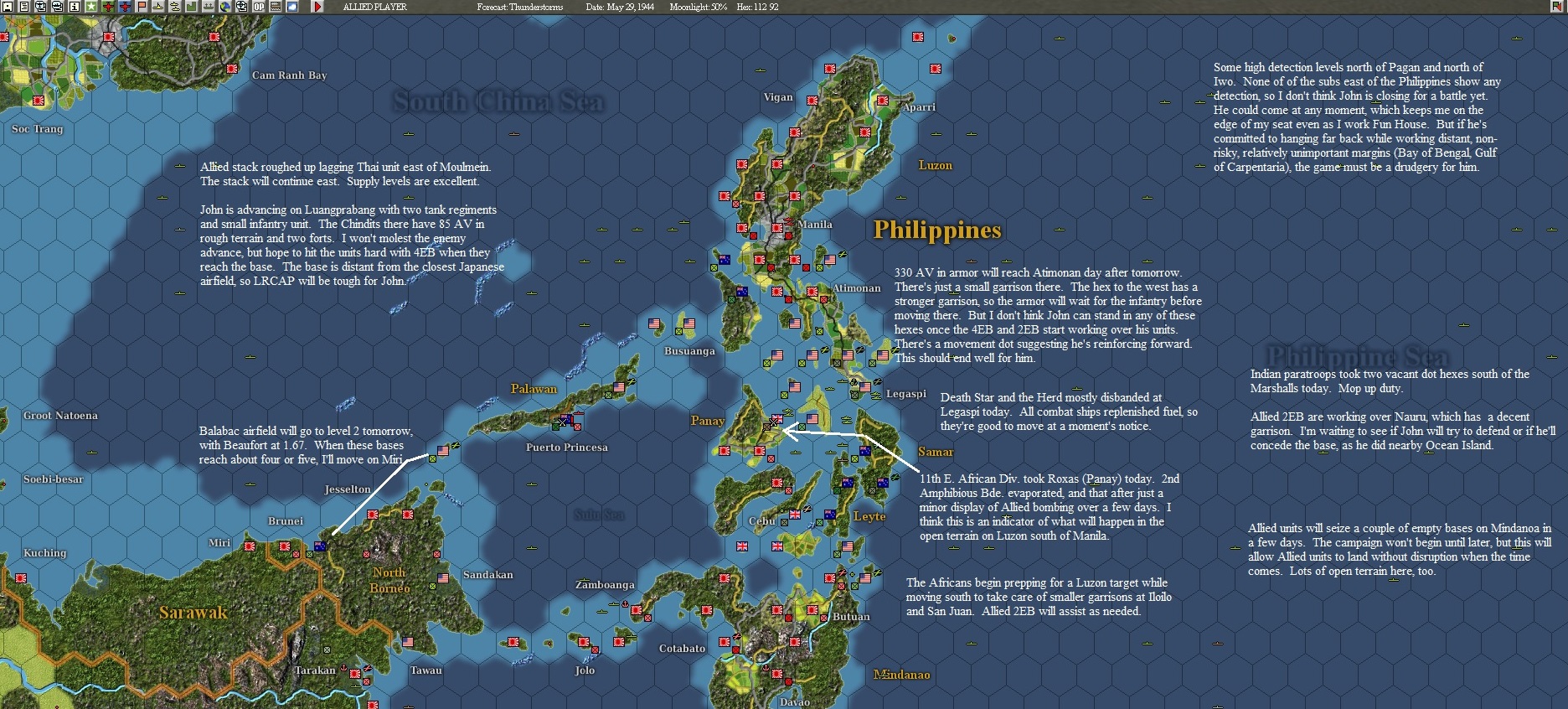The image size is (1568, 709).
Task: Click the ALLIED PLAYER label
Action: (375, 7)
